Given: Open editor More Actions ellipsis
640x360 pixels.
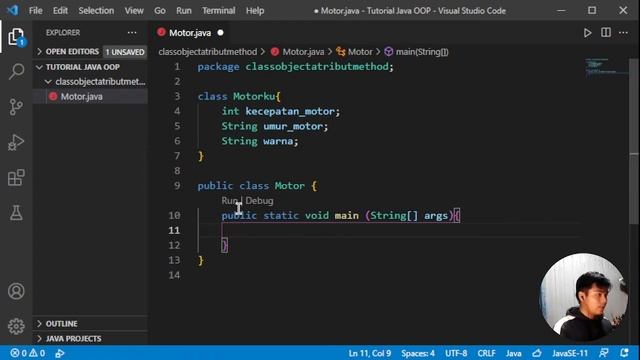Looking at the screenshot, I should coord(623,33).
